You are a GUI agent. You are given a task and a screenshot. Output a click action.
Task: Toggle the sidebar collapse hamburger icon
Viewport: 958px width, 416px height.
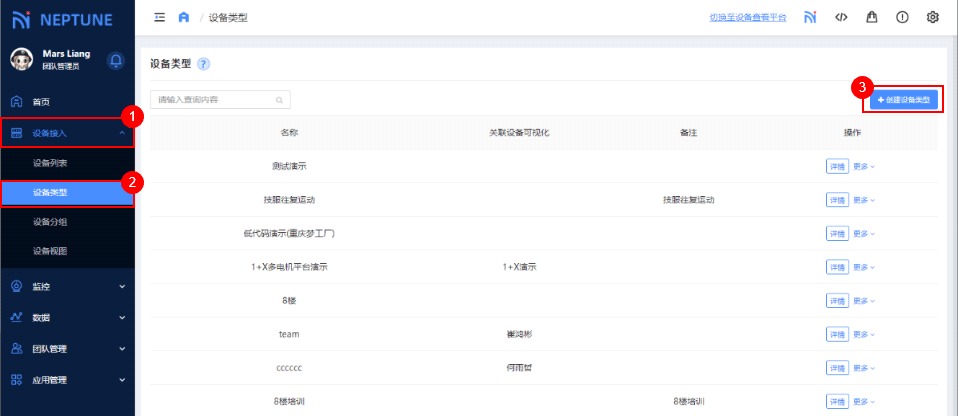coord(159,18)
